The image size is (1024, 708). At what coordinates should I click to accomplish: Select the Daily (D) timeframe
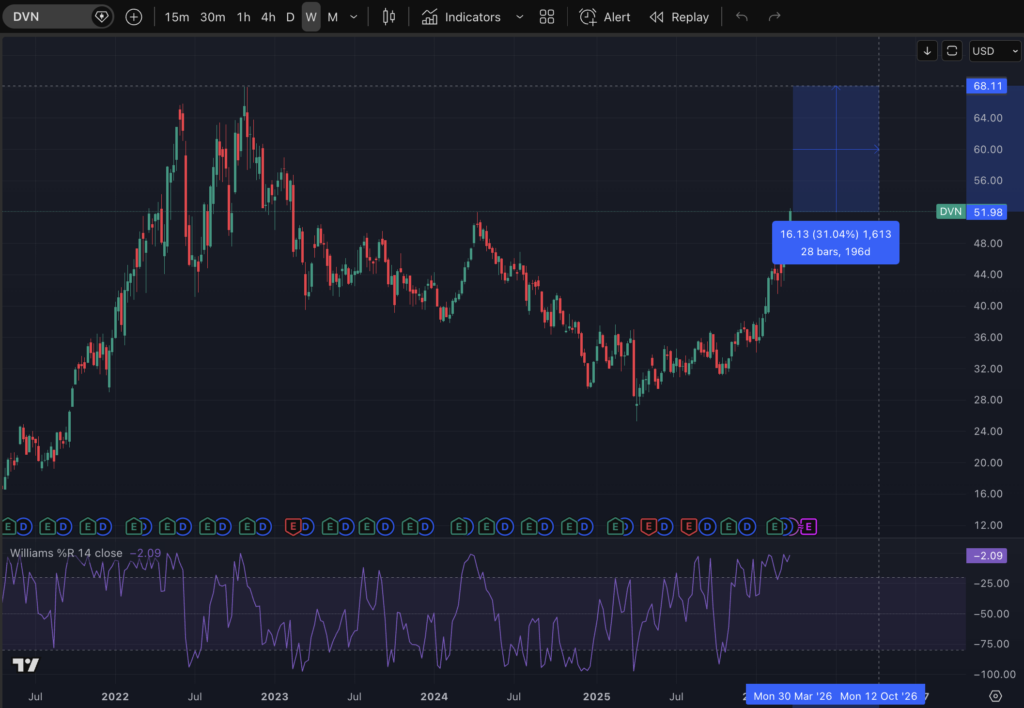pos(290,17)
